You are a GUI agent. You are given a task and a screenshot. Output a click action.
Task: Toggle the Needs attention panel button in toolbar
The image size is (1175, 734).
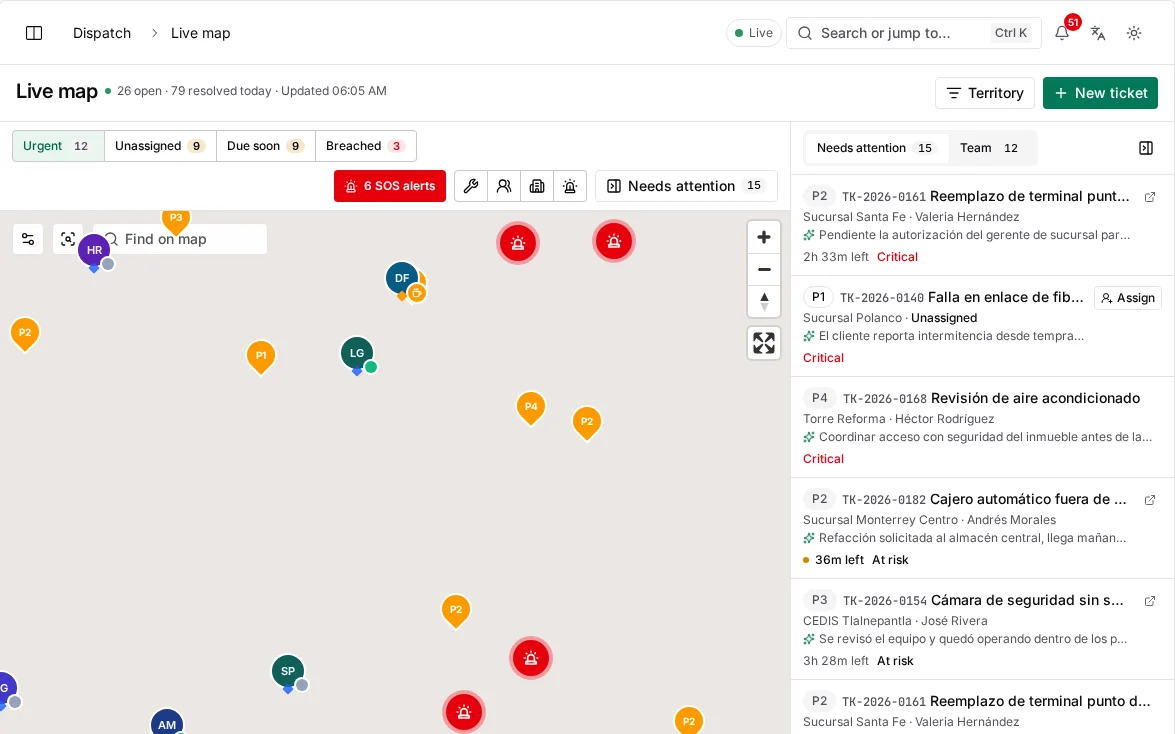pyautogui.click(x=686, y=186)
